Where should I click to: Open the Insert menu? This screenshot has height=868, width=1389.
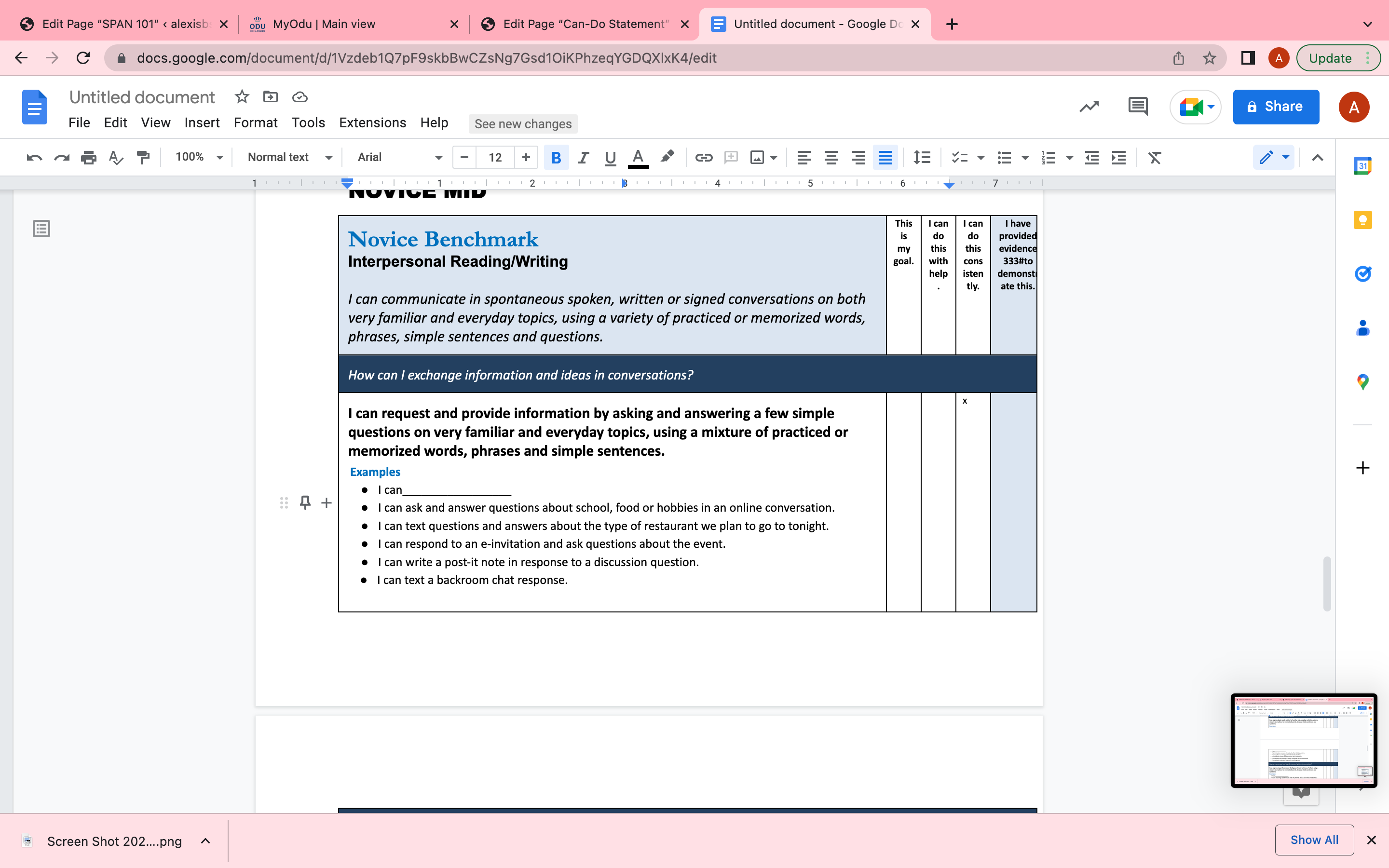[202, 123]
